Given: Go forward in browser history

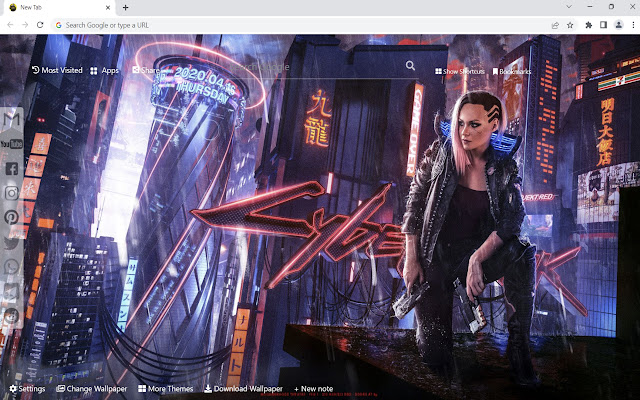Looking at the screenshot, I should pyautogui.click(x=25, y=25).
